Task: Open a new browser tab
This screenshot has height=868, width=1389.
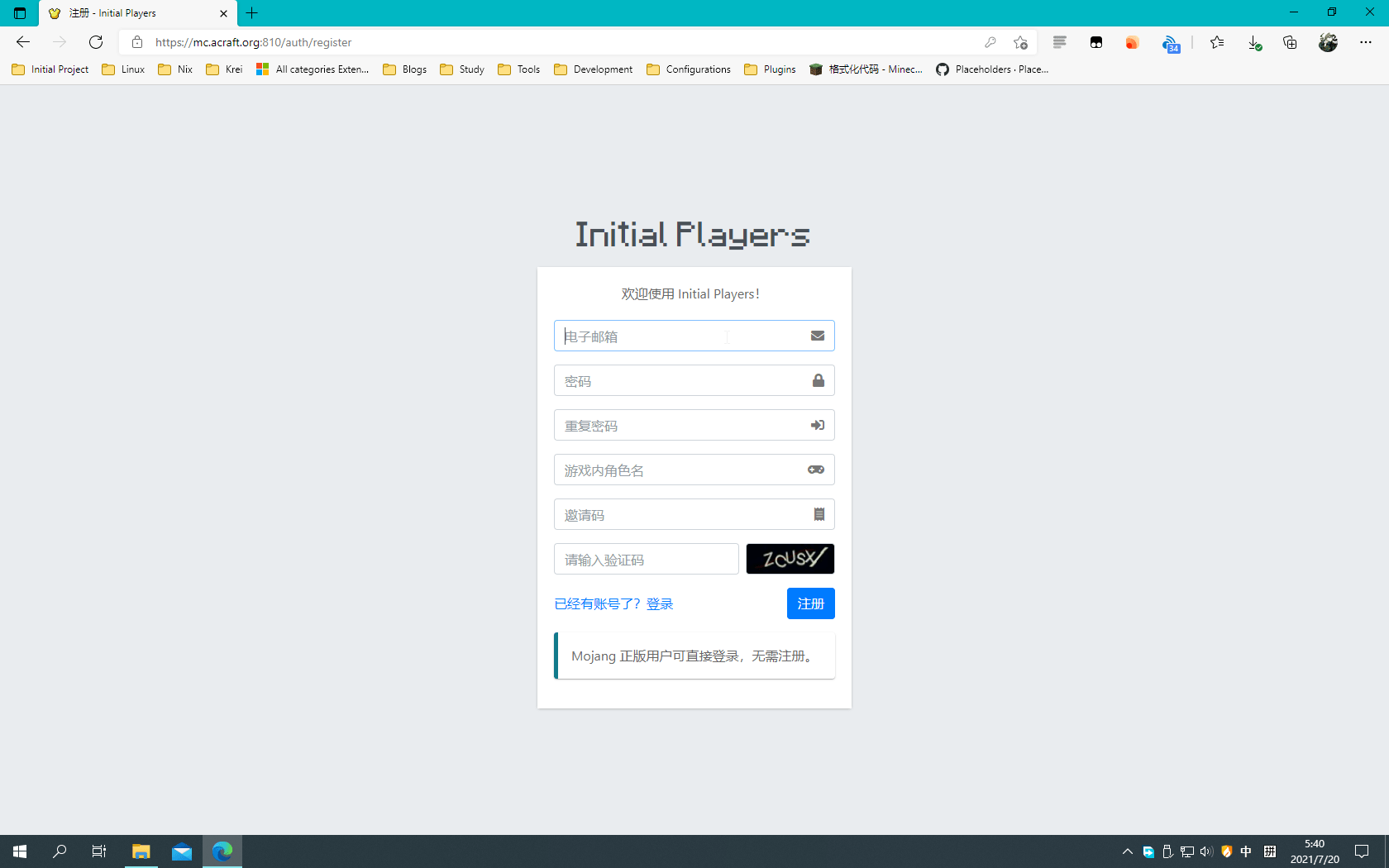Action: click(252, 13)
